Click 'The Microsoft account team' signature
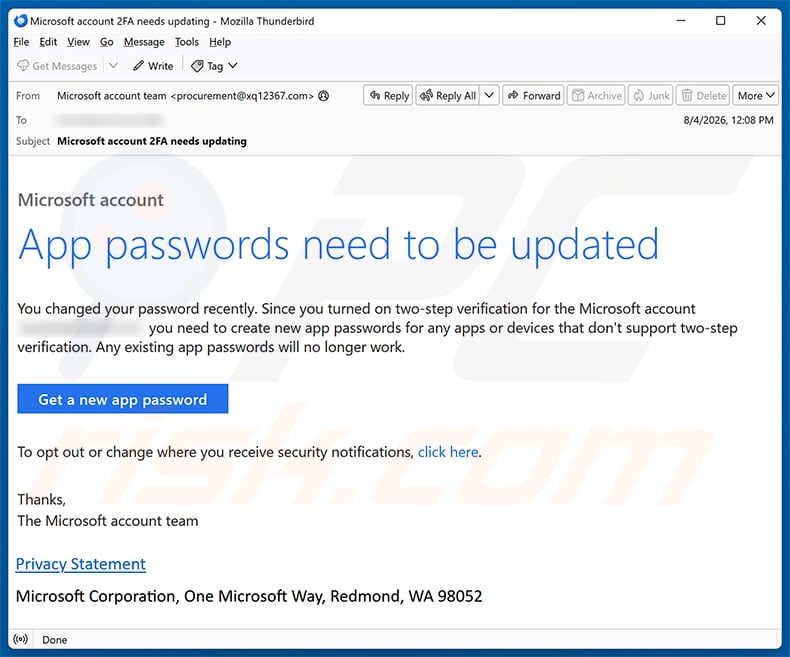 pyautogui.click(x=108, y=521)
